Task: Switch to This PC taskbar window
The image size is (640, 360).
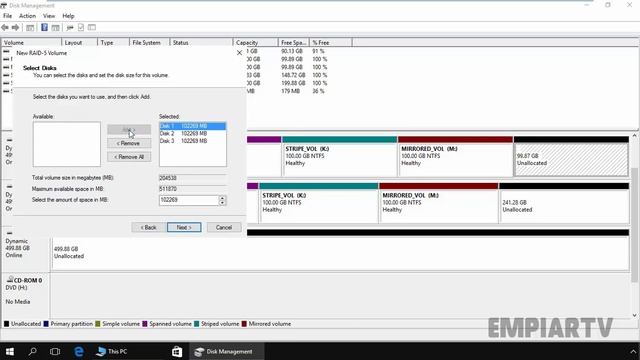Action: (111, 351)
